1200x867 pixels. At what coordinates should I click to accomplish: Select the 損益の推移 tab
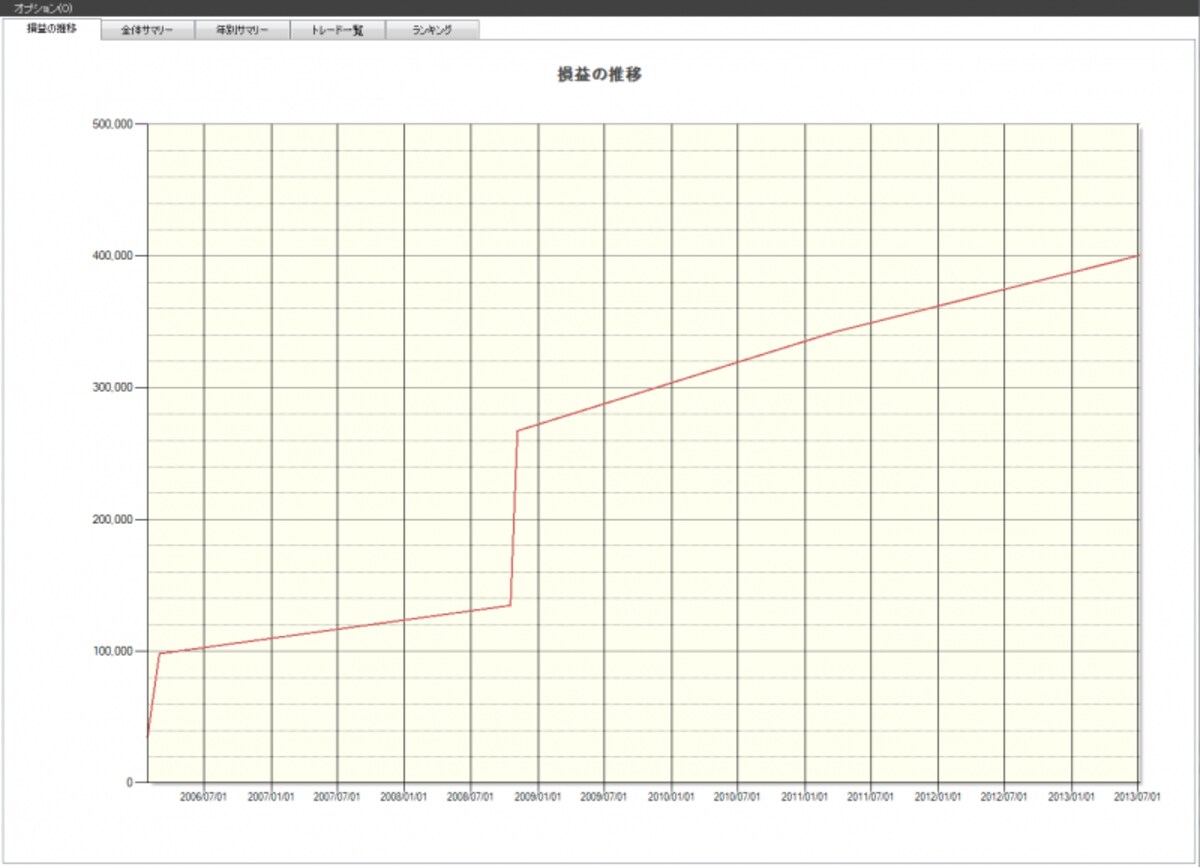(52, 29)
